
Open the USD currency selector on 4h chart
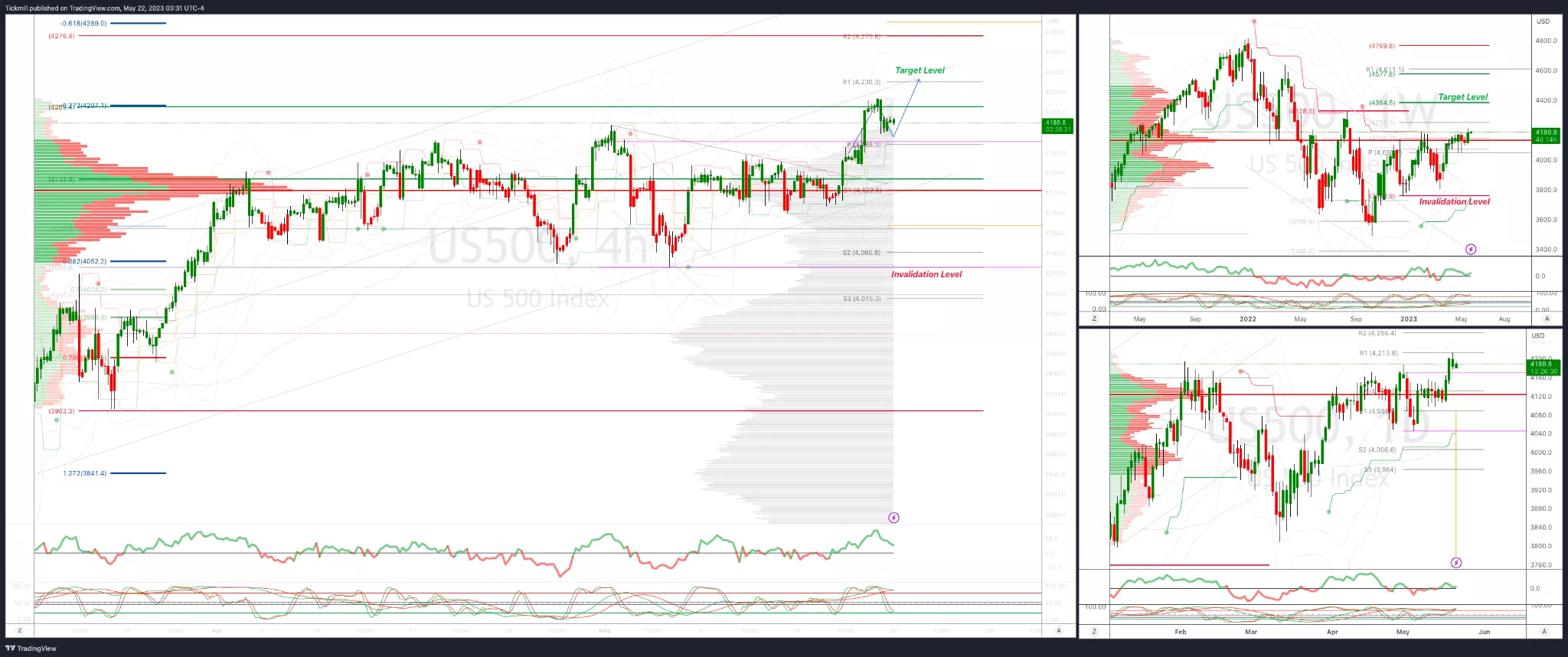click(x=1053, y=21)
